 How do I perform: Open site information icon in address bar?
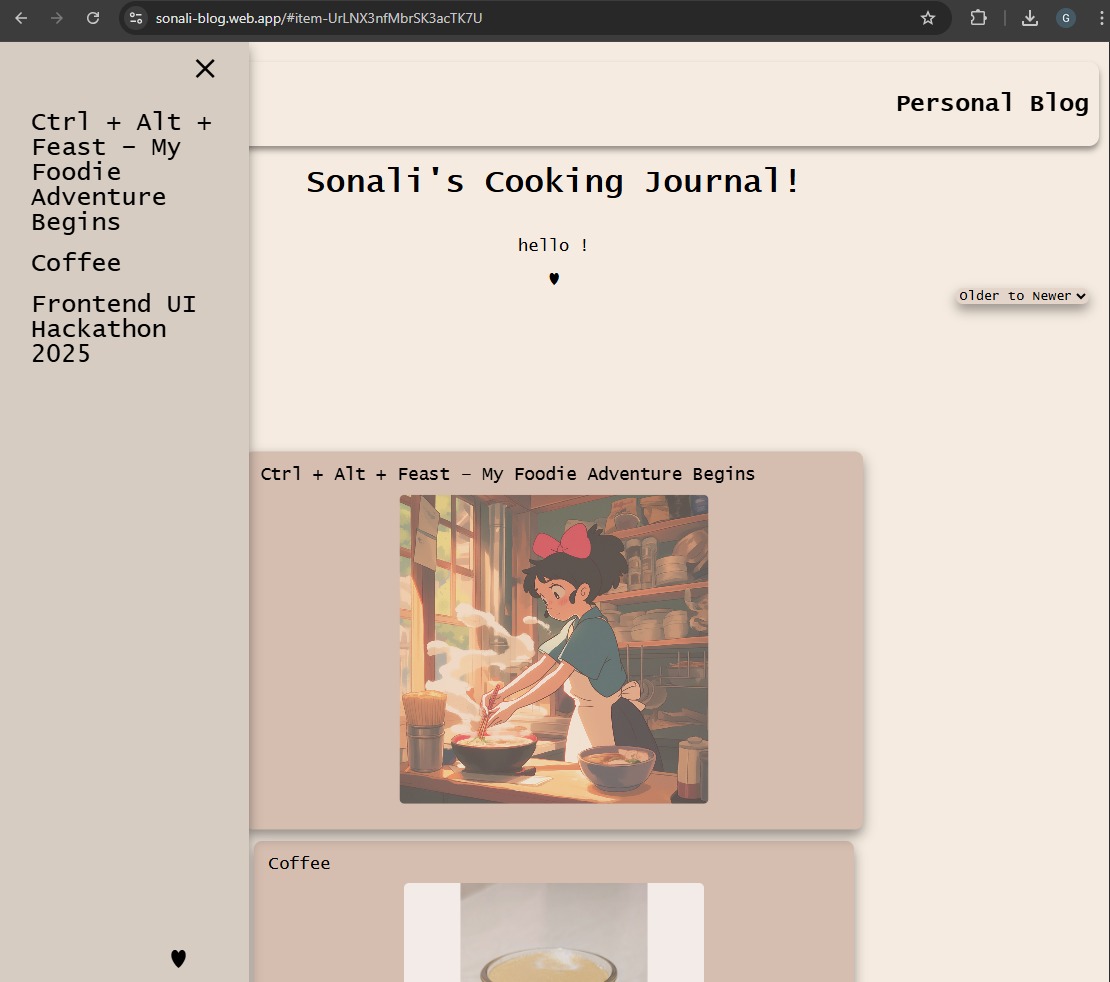point(136,18)
